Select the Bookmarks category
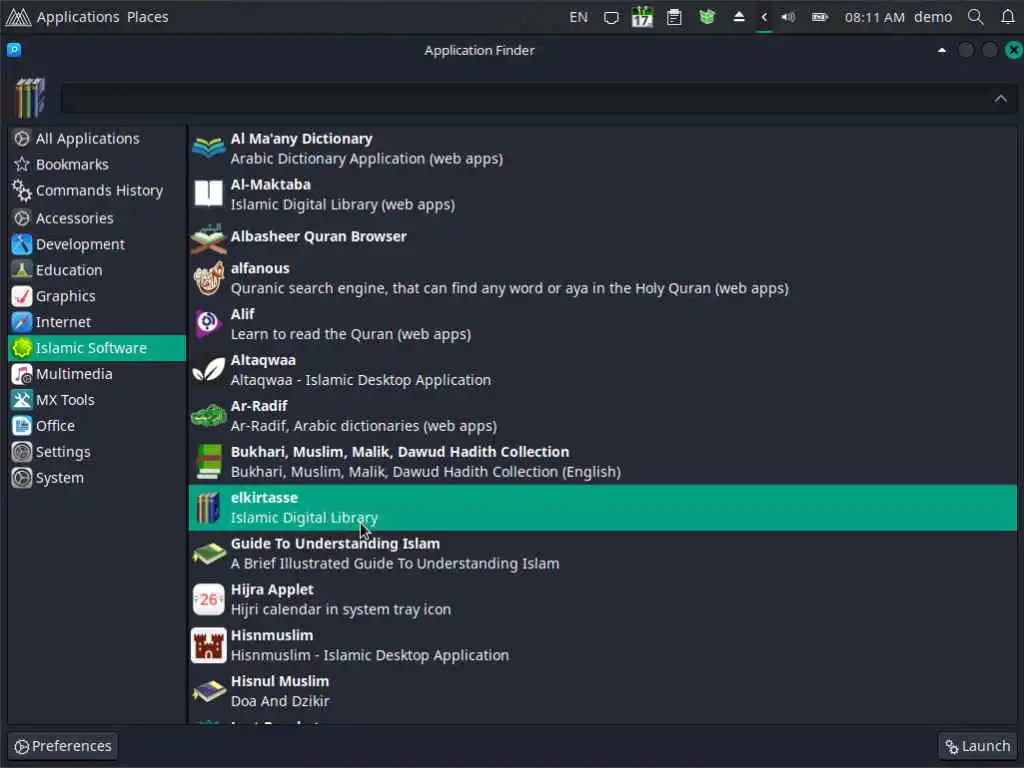This screenshot has height=768, width=1024. 97,165
